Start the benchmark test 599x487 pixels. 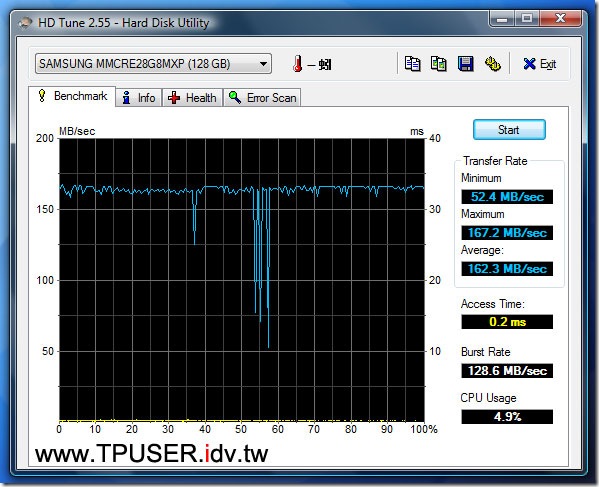coord(509,130)
